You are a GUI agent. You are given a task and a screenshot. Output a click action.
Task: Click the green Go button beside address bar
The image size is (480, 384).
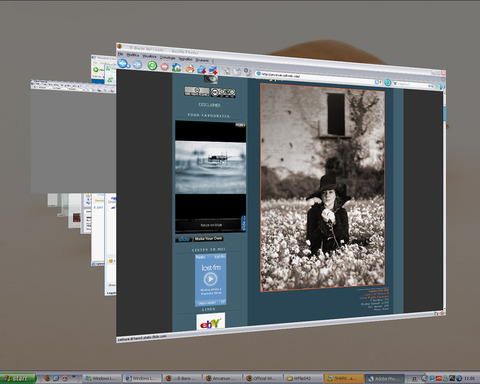coord(387,82)
